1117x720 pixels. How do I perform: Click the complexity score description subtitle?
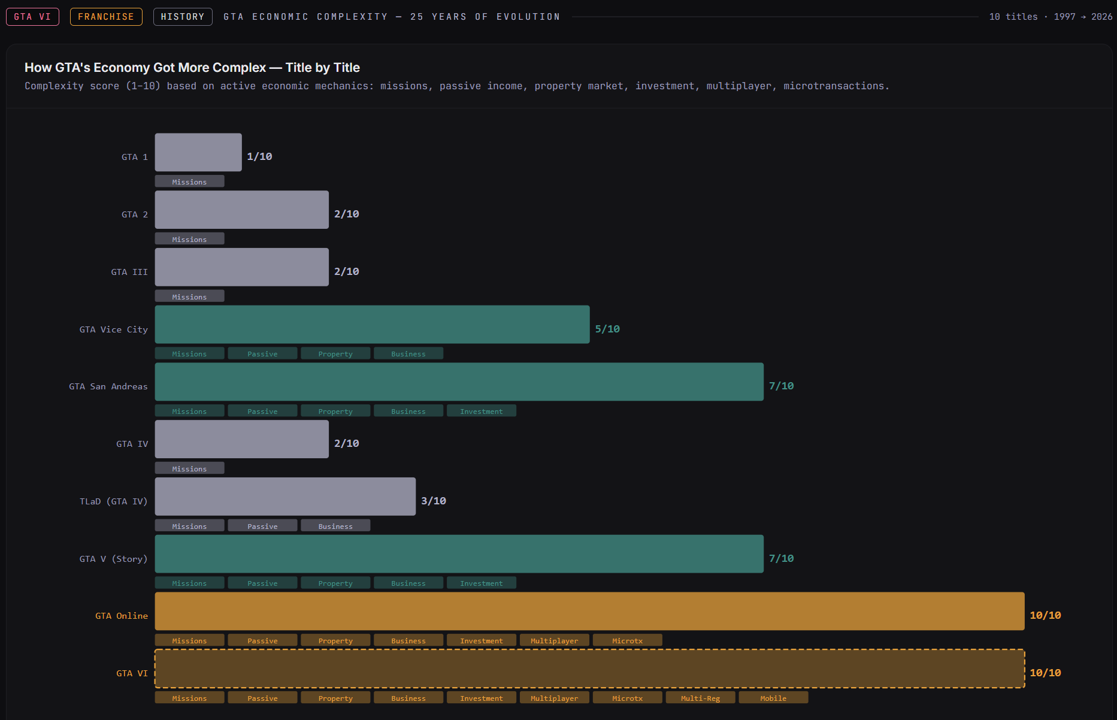pos(457,85)
